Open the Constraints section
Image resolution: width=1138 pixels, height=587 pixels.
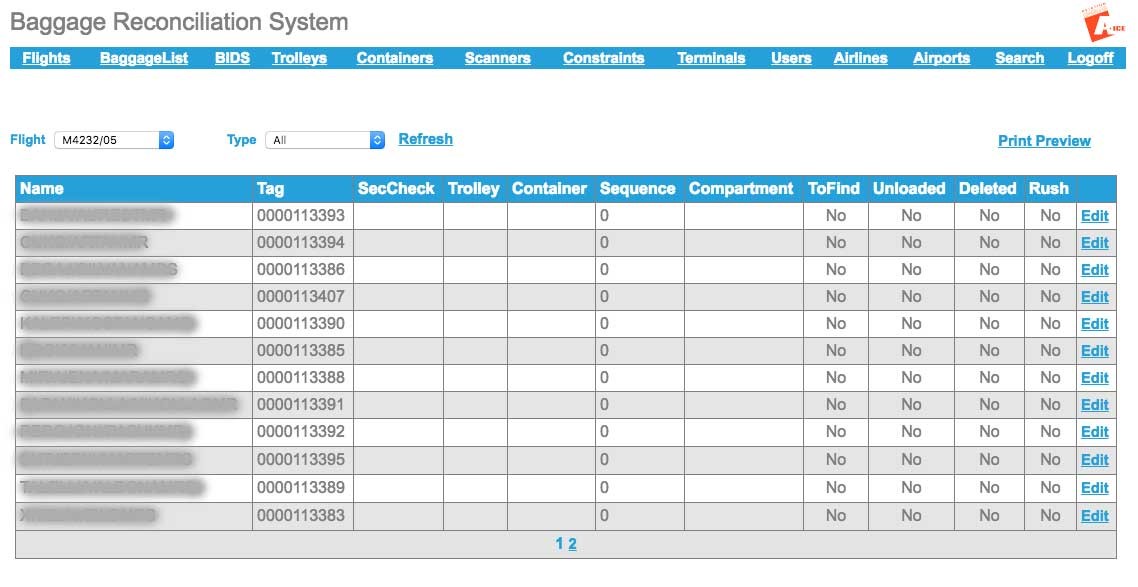604,58
